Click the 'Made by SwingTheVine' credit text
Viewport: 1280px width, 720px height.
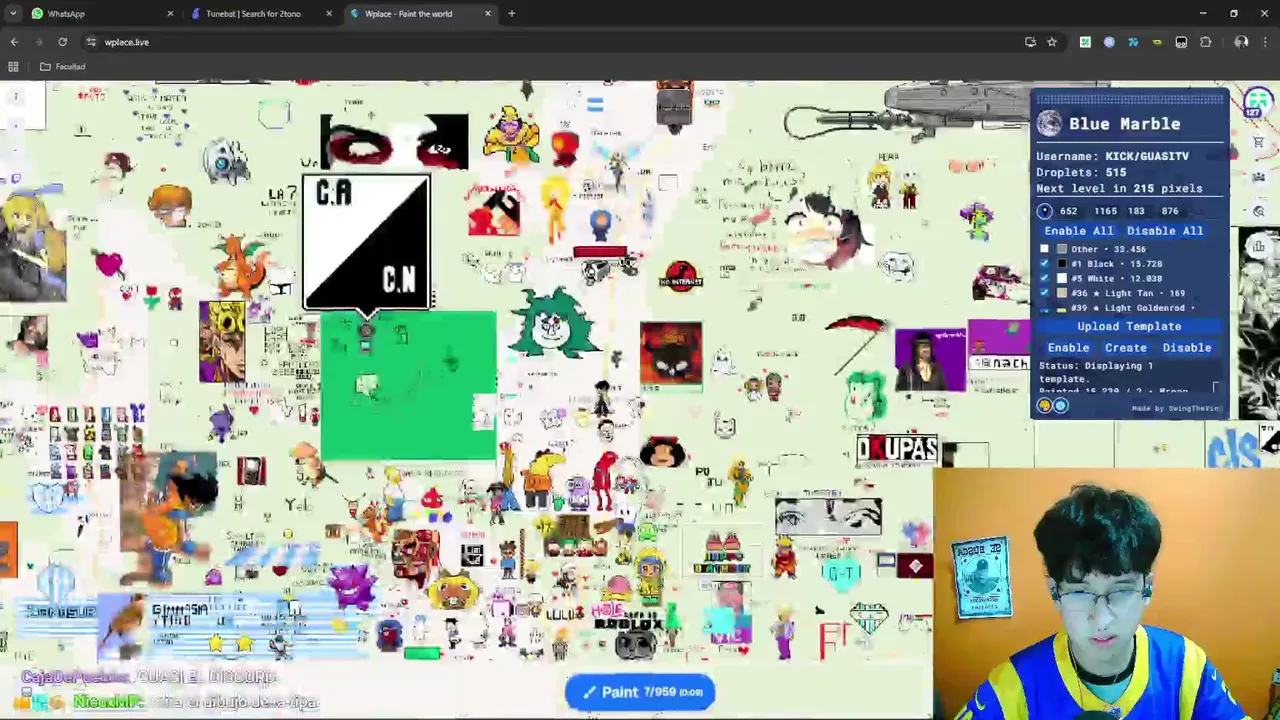pos(1175,408)
